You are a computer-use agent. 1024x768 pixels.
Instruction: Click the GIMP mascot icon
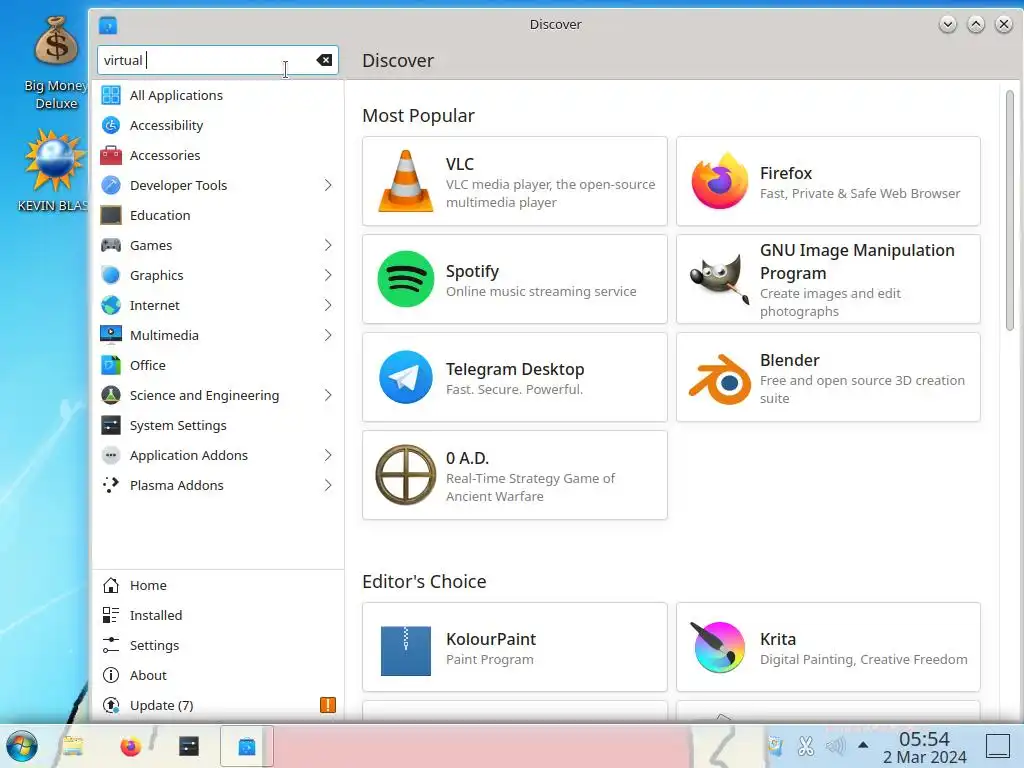(x=720, y=279)
